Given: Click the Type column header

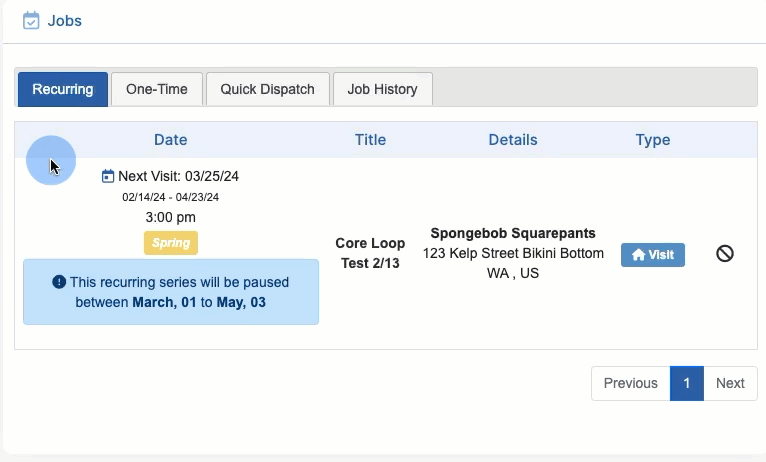Looking at the screenshot, I should click(652, 140).
